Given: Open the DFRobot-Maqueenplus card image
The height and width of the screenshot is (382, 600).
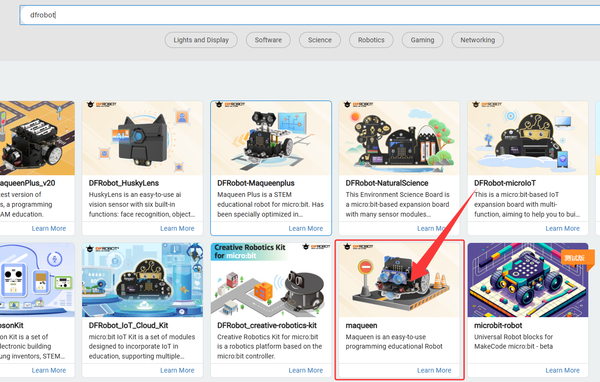Looking at the screenshot, I should (271, 138).
